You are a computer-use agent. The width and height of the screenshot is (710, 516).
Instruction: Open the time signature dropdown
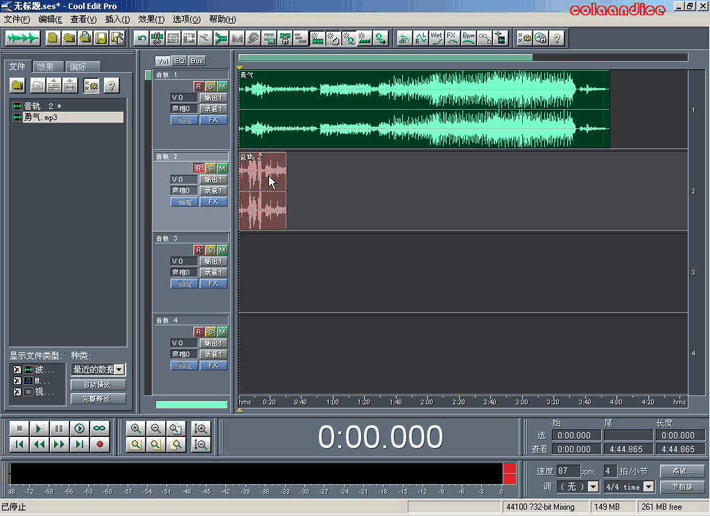(x=649, y=486)
